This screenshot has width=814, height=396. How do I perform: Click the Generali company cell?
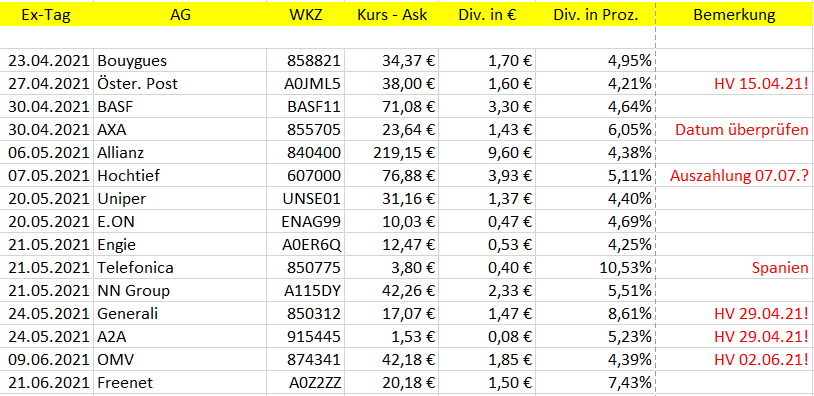click(180, 313)
